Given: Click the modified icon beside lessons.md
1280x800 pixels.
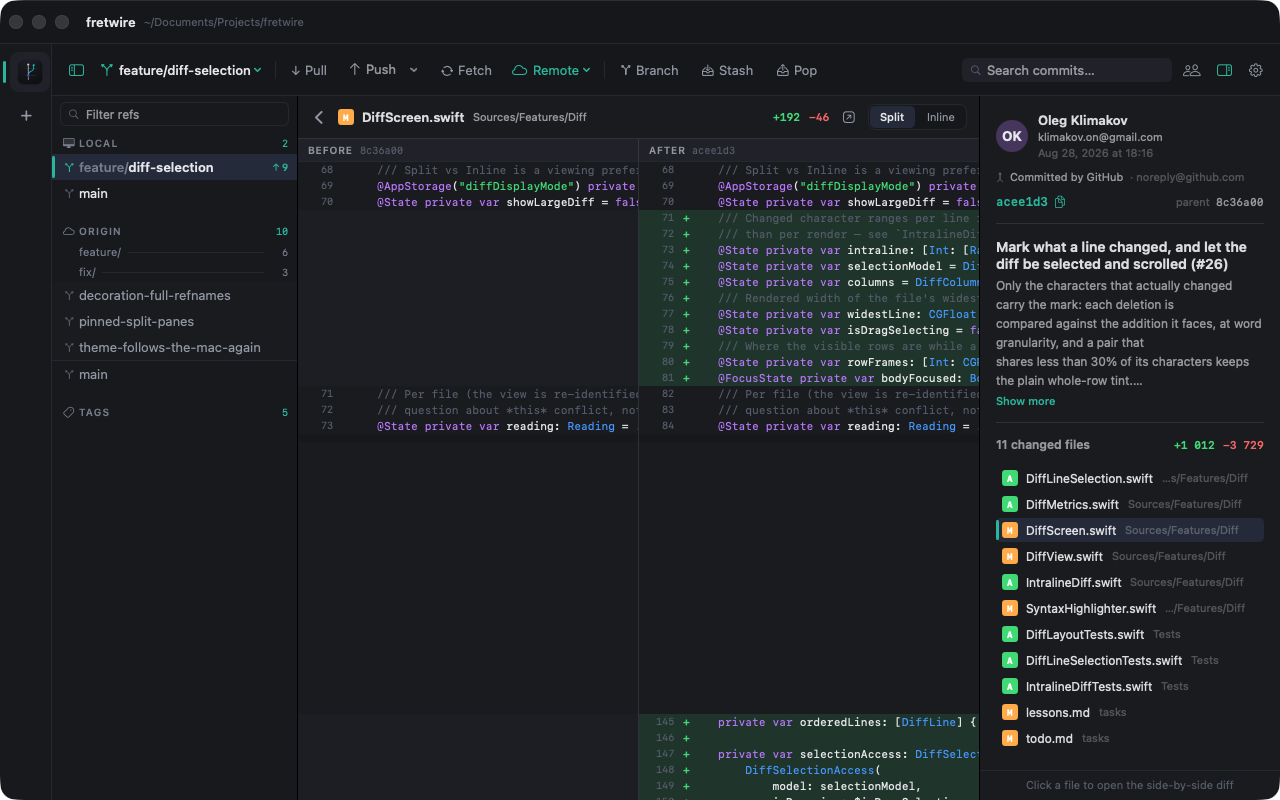Looking at the screenshot, I should 1010,712.
